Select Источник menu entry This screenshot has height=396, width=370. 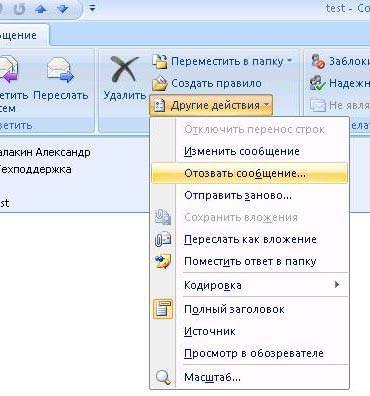coord(249,331)
